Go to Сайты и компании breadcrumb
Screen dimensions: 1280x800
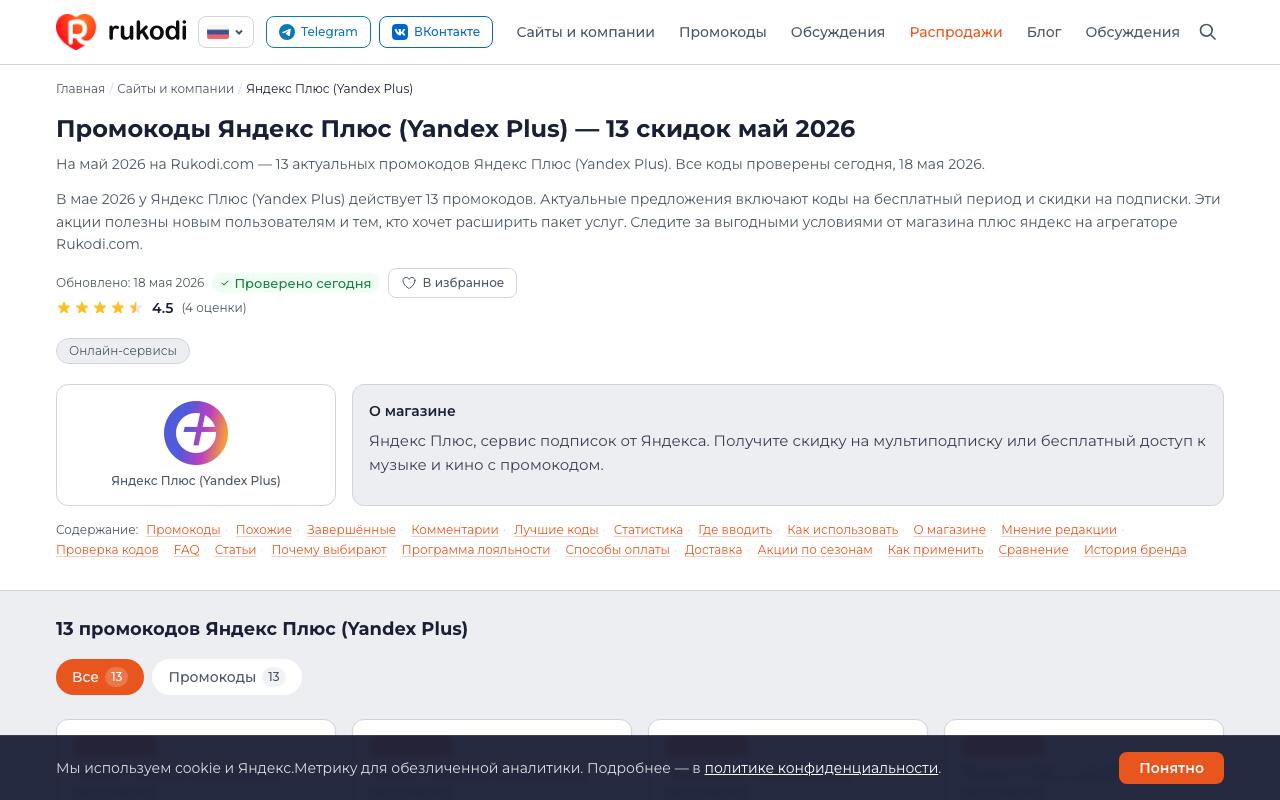(x=175, y=89)
